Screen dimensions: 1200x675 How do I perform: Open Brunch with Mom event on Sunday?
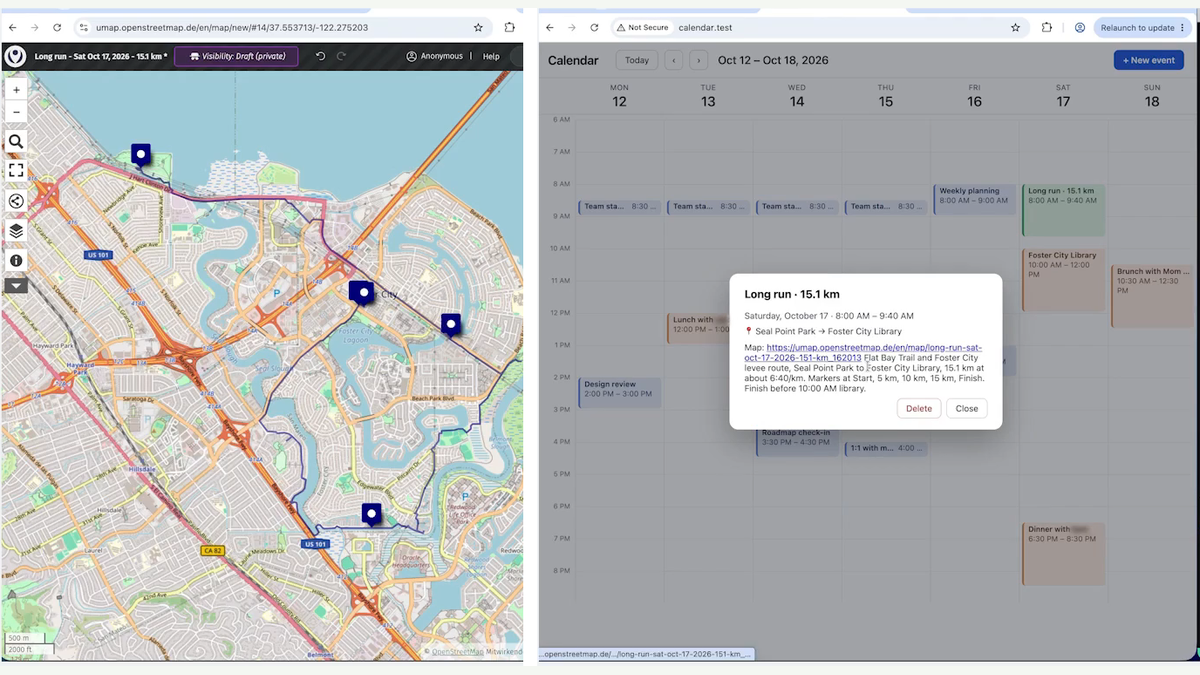tap(1152, 295)
